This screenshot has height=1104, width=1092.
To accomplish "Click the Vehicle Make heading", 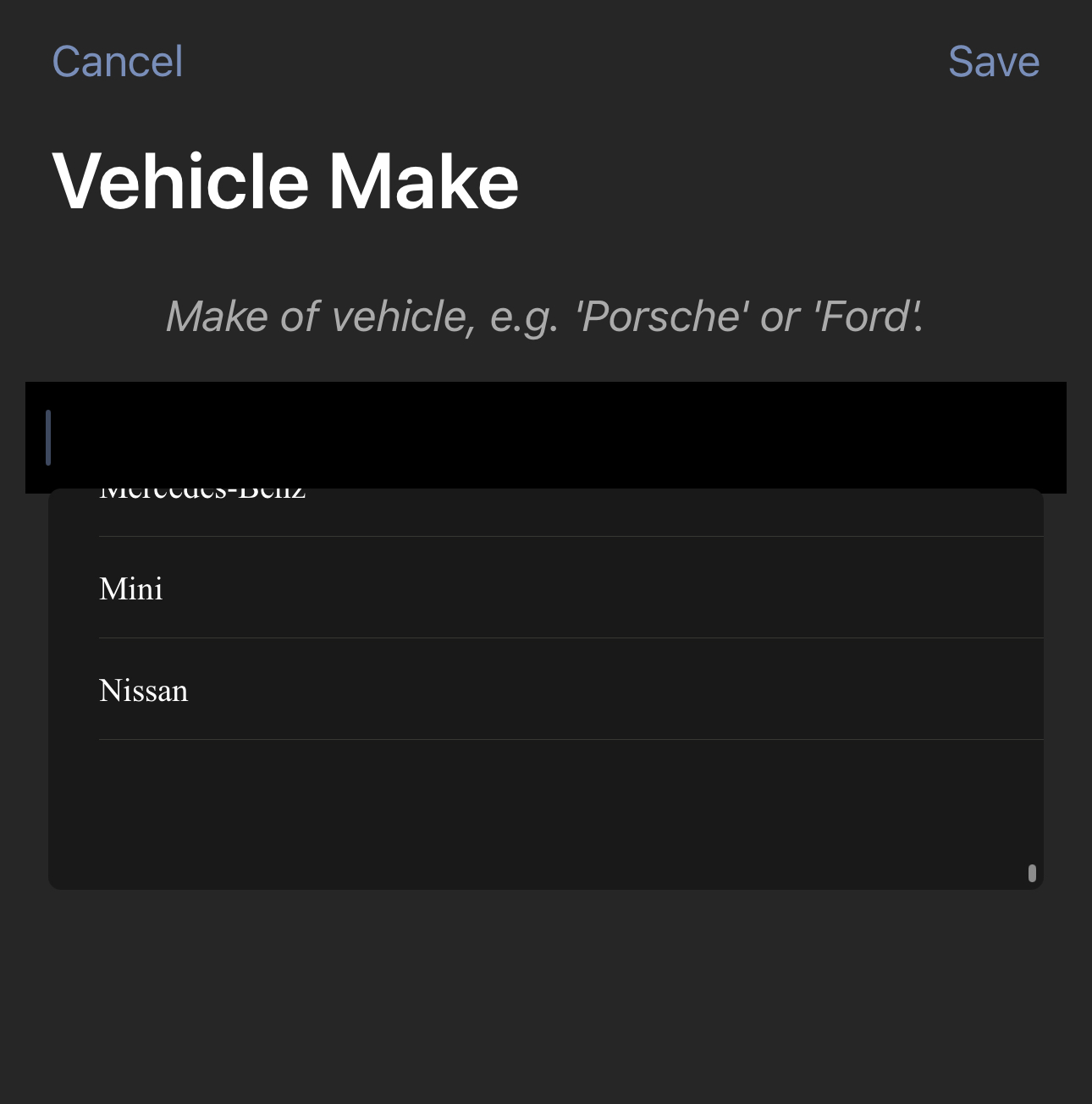I will pos(285,181).
